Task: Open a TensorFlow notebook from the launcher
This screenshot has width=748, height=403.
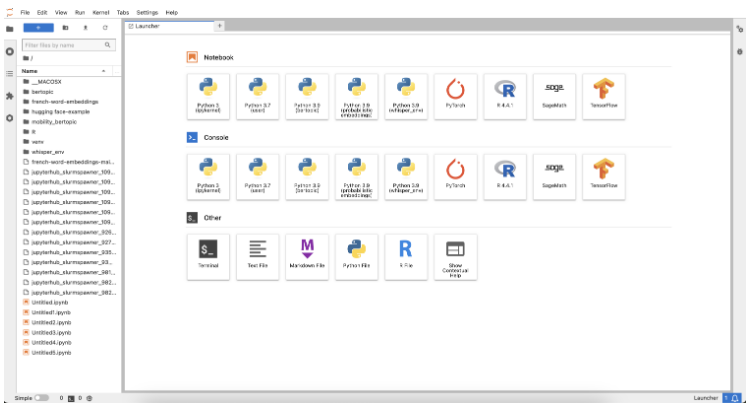Action: click(x=603, y=96)
